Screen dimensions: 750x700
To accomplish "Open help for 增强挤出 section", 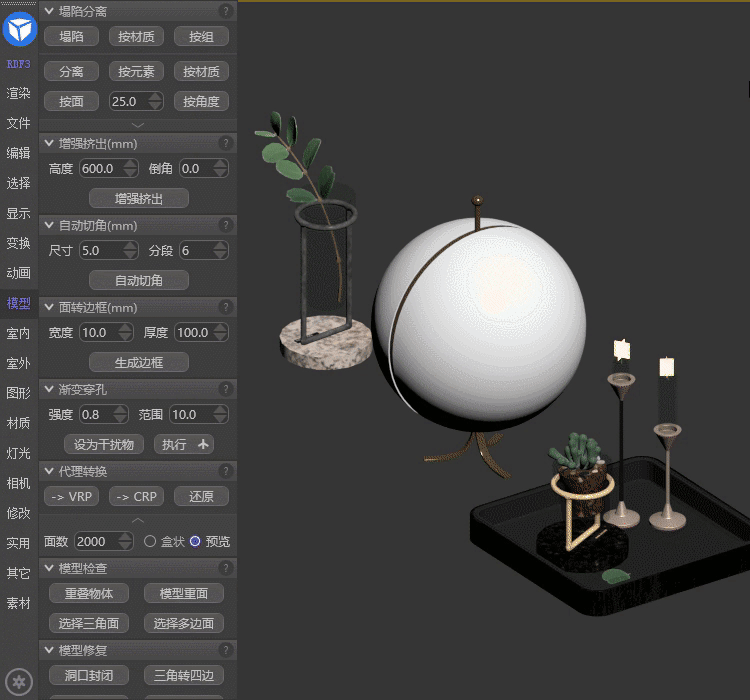I will [x=225, y=143].
